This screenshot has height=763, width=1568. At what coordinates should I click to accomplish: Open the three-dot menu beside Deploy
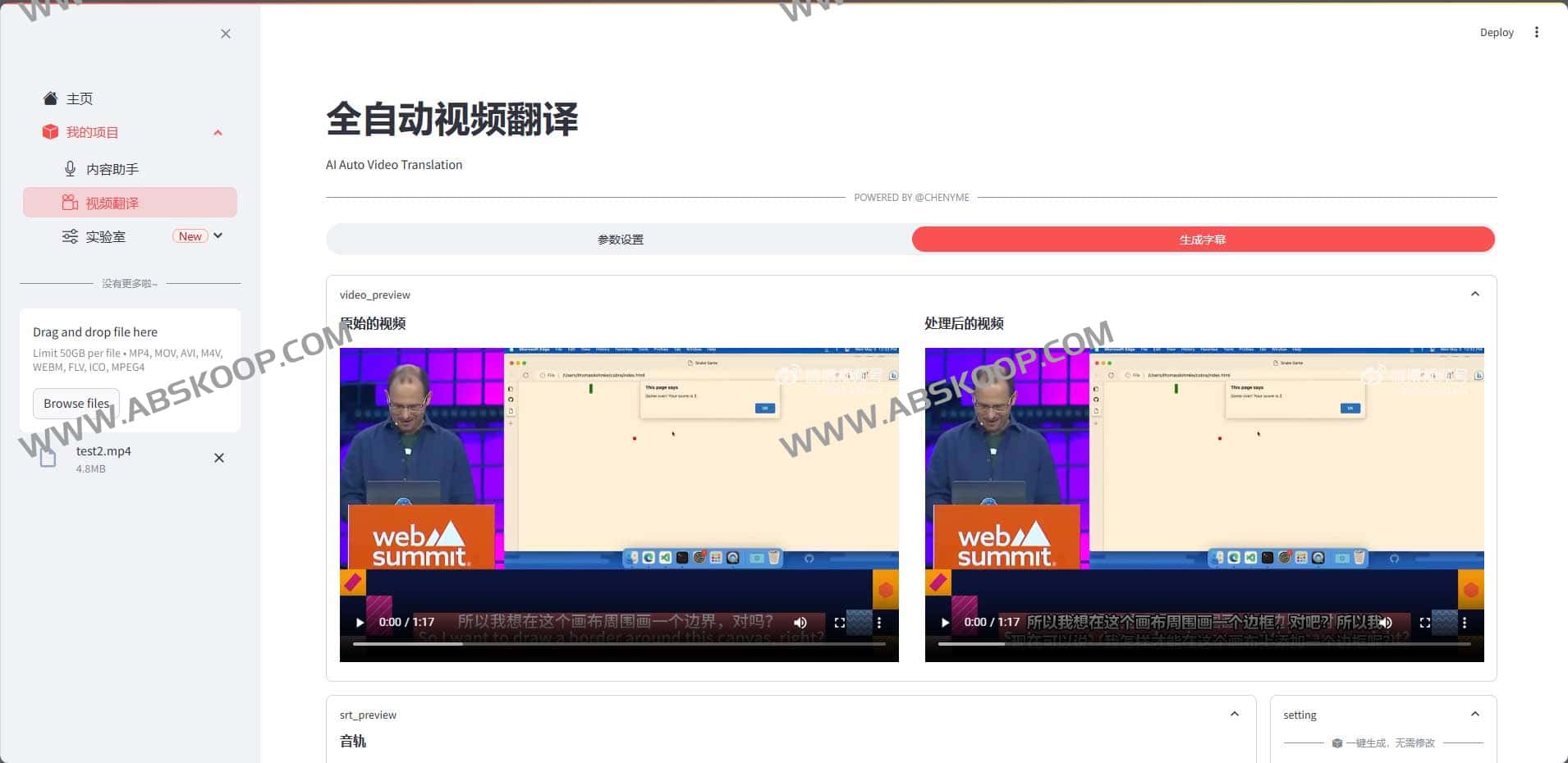click(1537, 31)
